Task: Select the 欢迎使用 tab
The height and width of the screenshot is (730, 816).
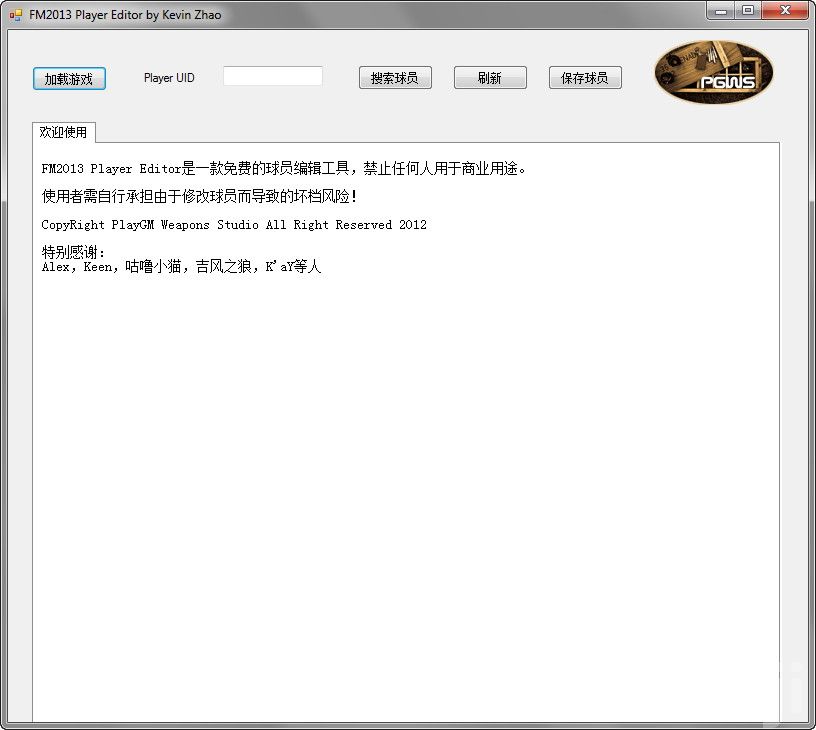Action: pyautogui.click(x=63, y=132)
